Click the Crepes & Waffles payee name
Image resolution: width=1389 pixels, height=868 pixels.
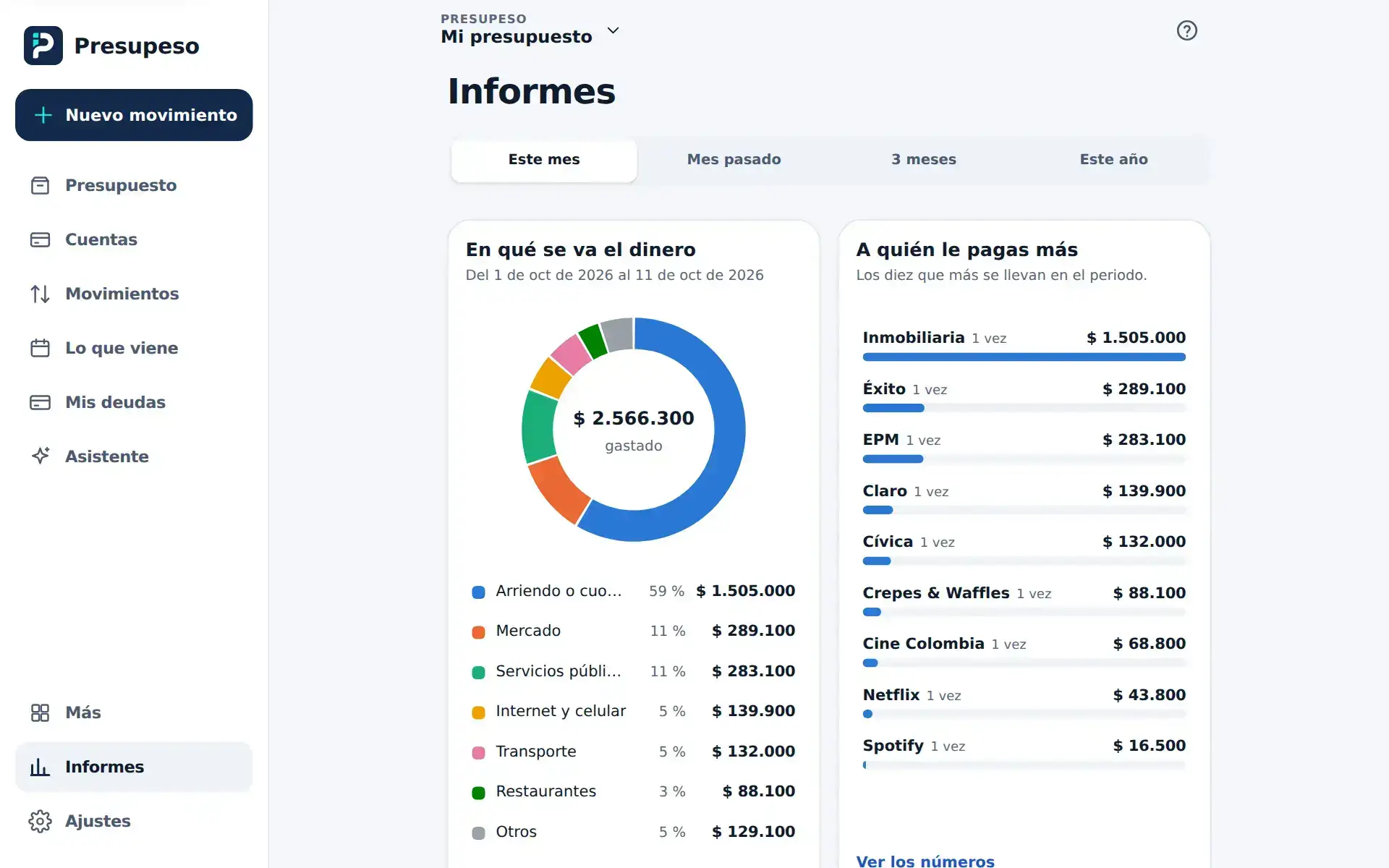tap(935, 593)
